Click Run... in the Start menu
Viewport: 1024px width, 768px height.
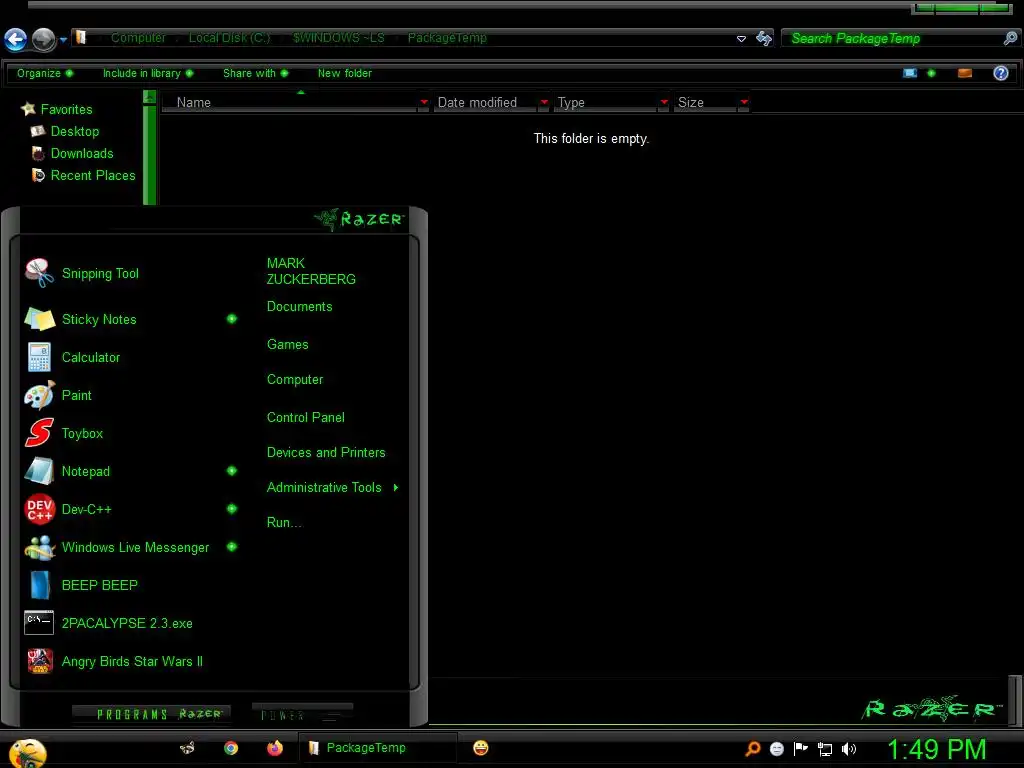pos(283,522)
